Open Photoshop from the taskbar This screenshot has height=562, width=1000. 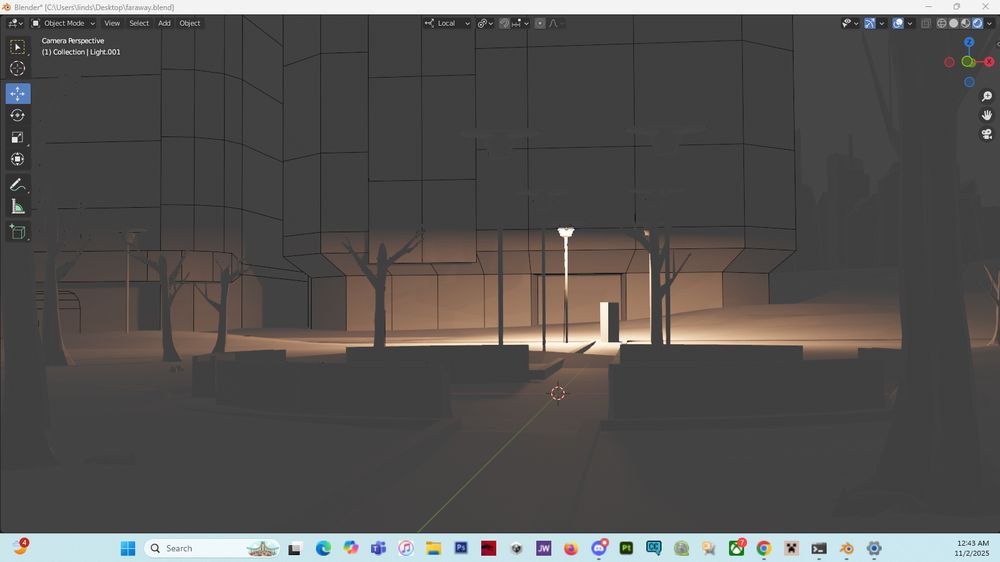461,549
